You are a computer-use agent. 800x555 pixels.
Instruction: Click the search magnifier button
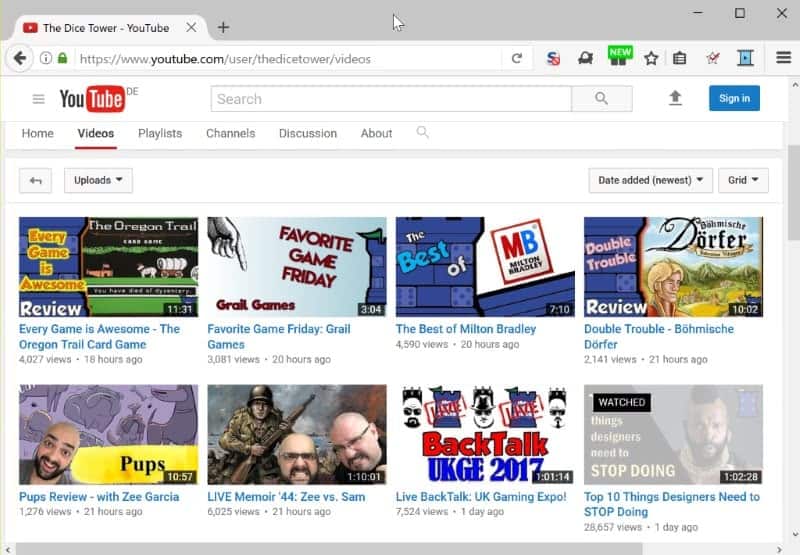tap(602, 98)
